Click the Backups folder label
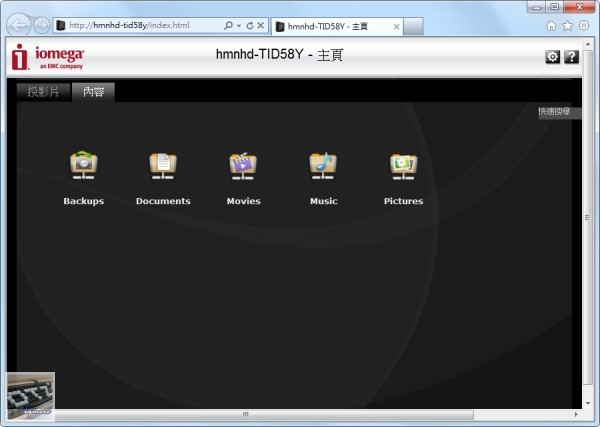 84,201
